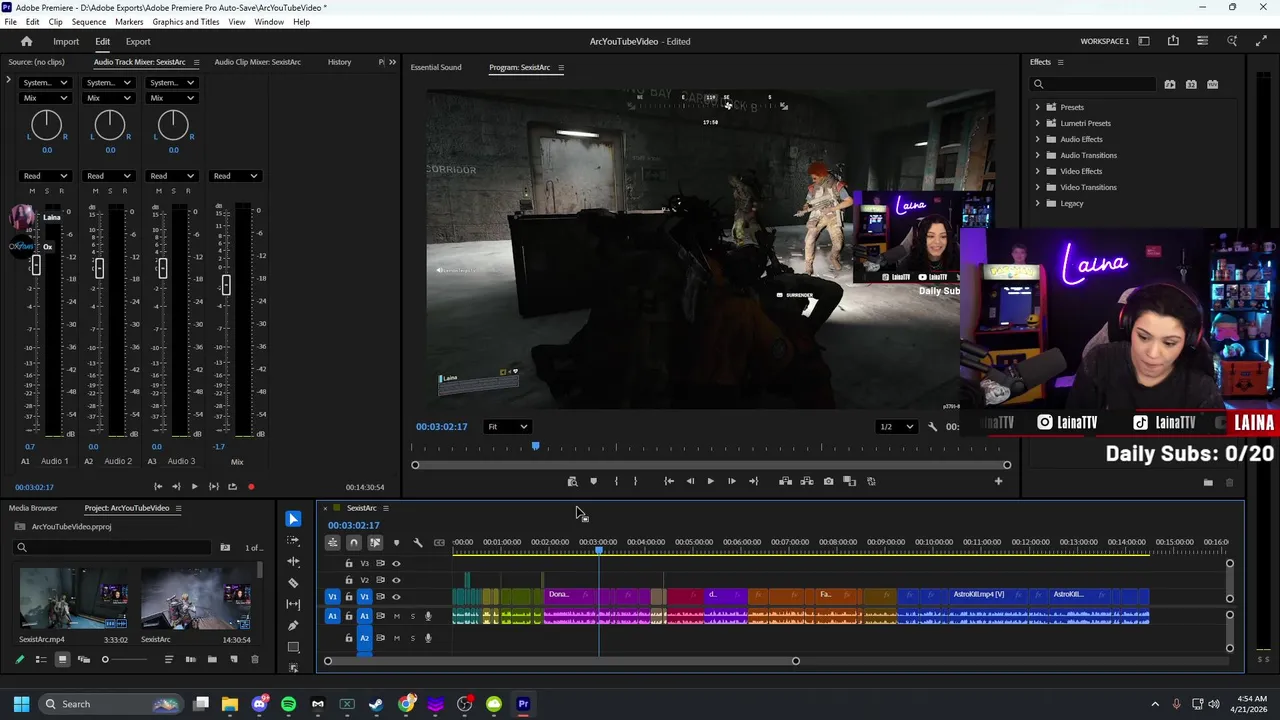Click the Audio 2 pan knob
Screen dimensions: 1280x720
click(109, 125)
